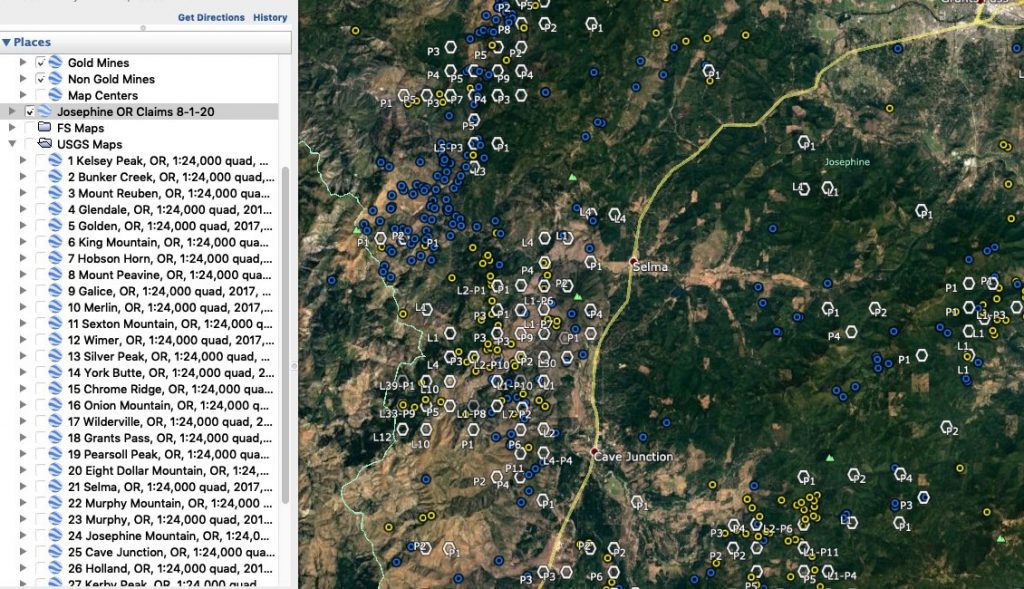
Task: Click the open folder icon for USGS Maps
Action: pos(44,144)
